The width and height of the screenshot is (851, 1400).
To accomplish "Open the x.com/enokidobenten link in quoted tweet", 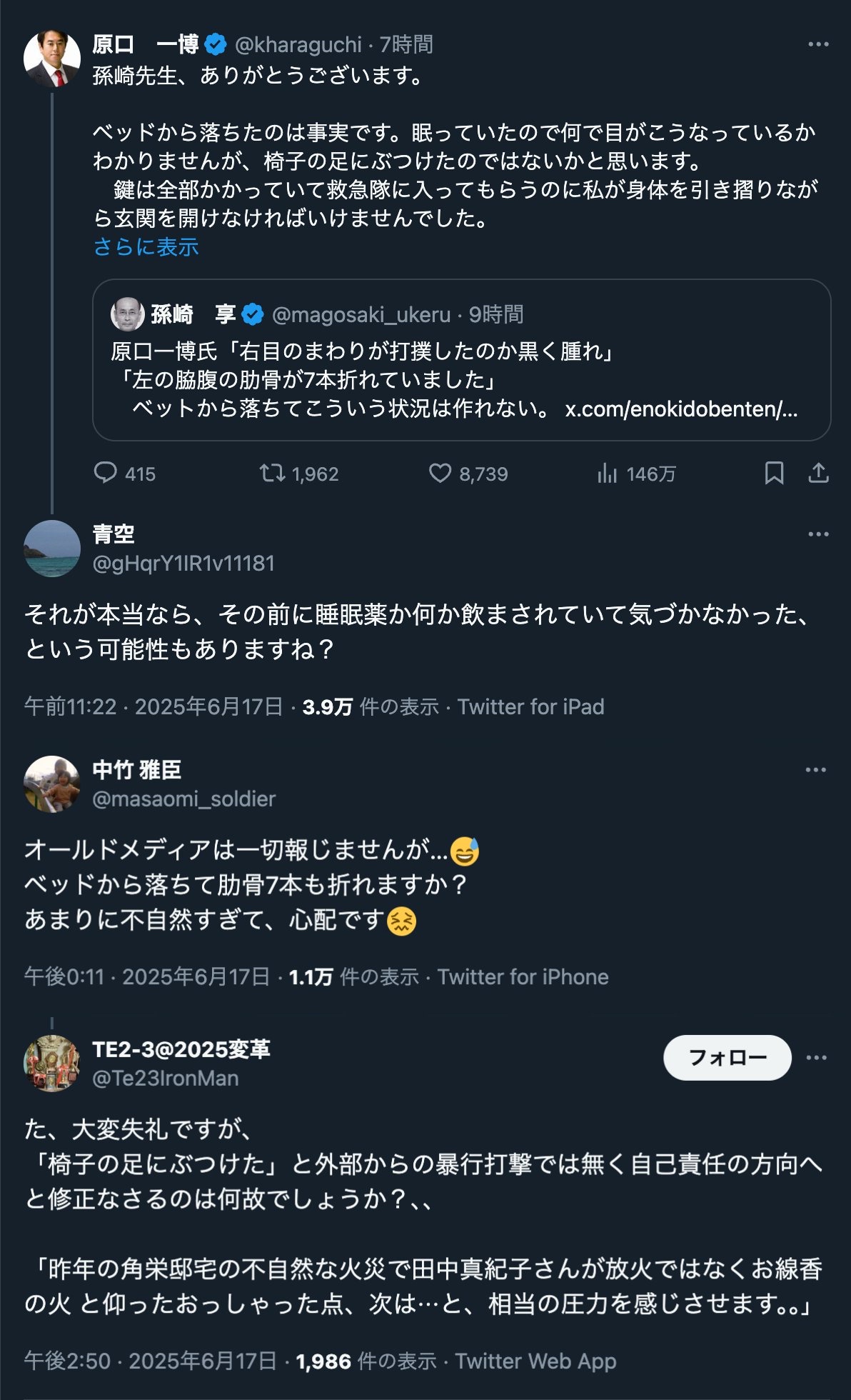I will click(x=681, y=409).
